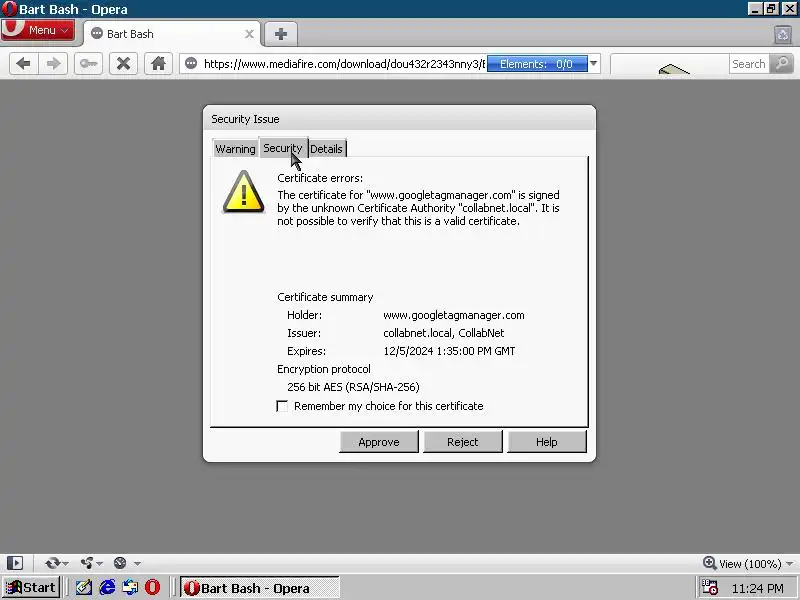Click issuer collabnet.local, CollabNet text
This screenshot has width=800, height=600.
tap(443, 333)
